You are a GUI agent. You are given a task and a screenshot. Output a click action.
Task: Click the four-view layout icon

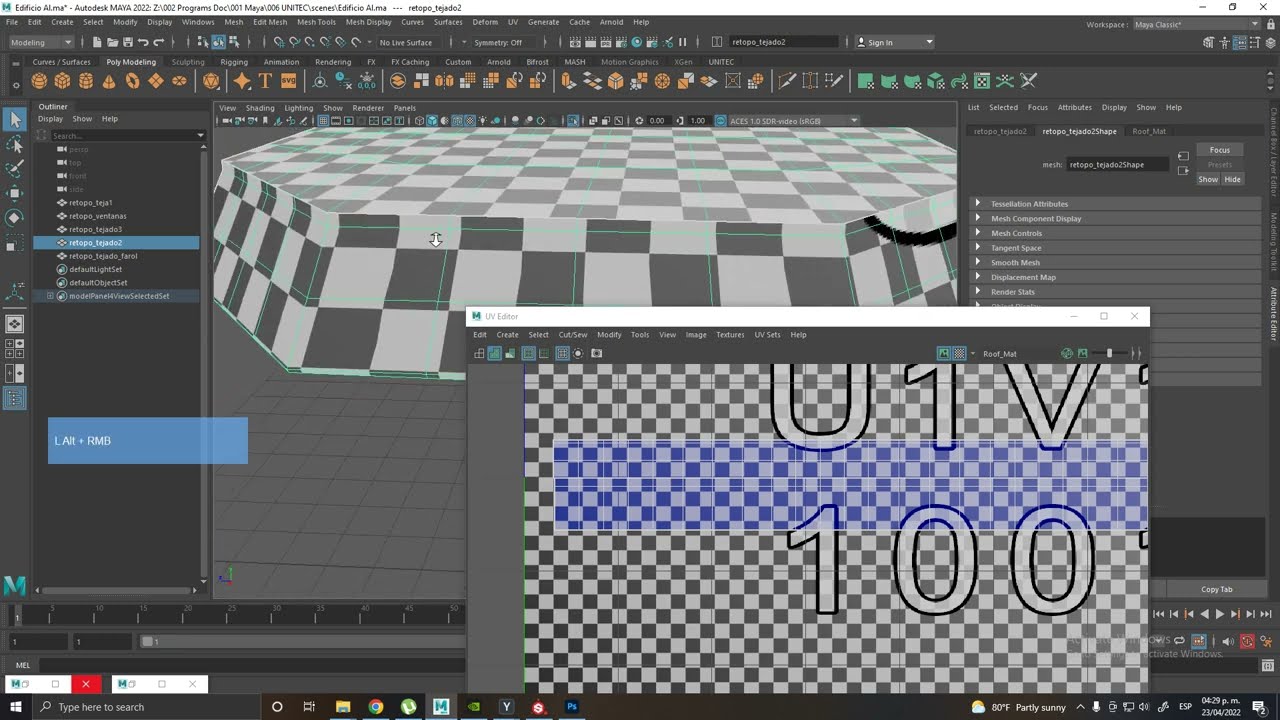14,349
